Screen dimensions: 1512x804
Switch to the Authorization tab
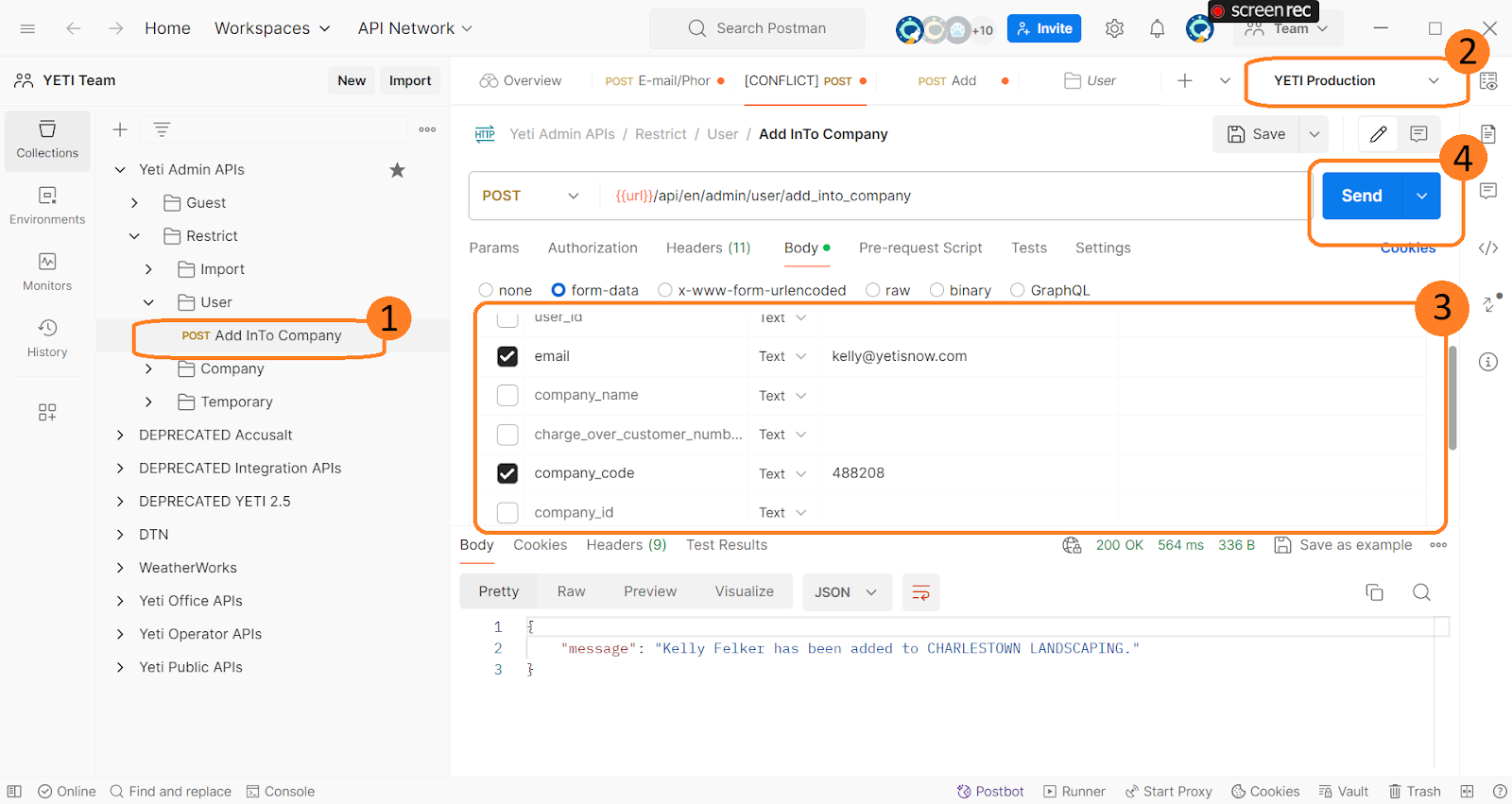tap(593, 248)
